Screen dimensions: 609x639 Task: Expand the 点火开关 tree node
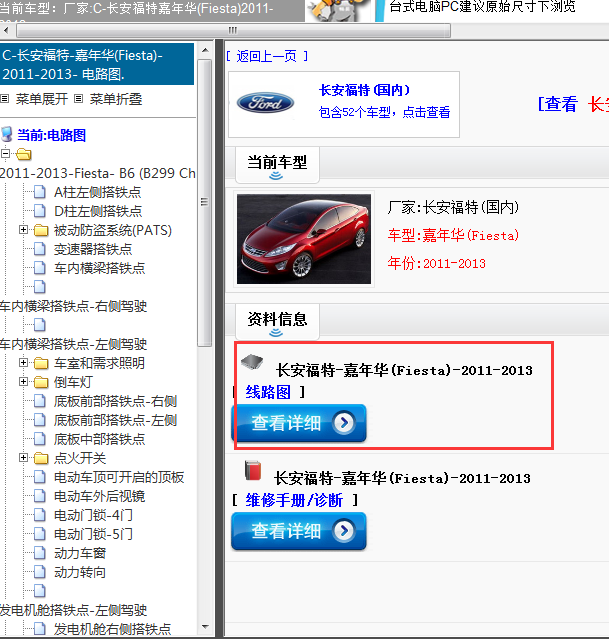tap(23, 458)
